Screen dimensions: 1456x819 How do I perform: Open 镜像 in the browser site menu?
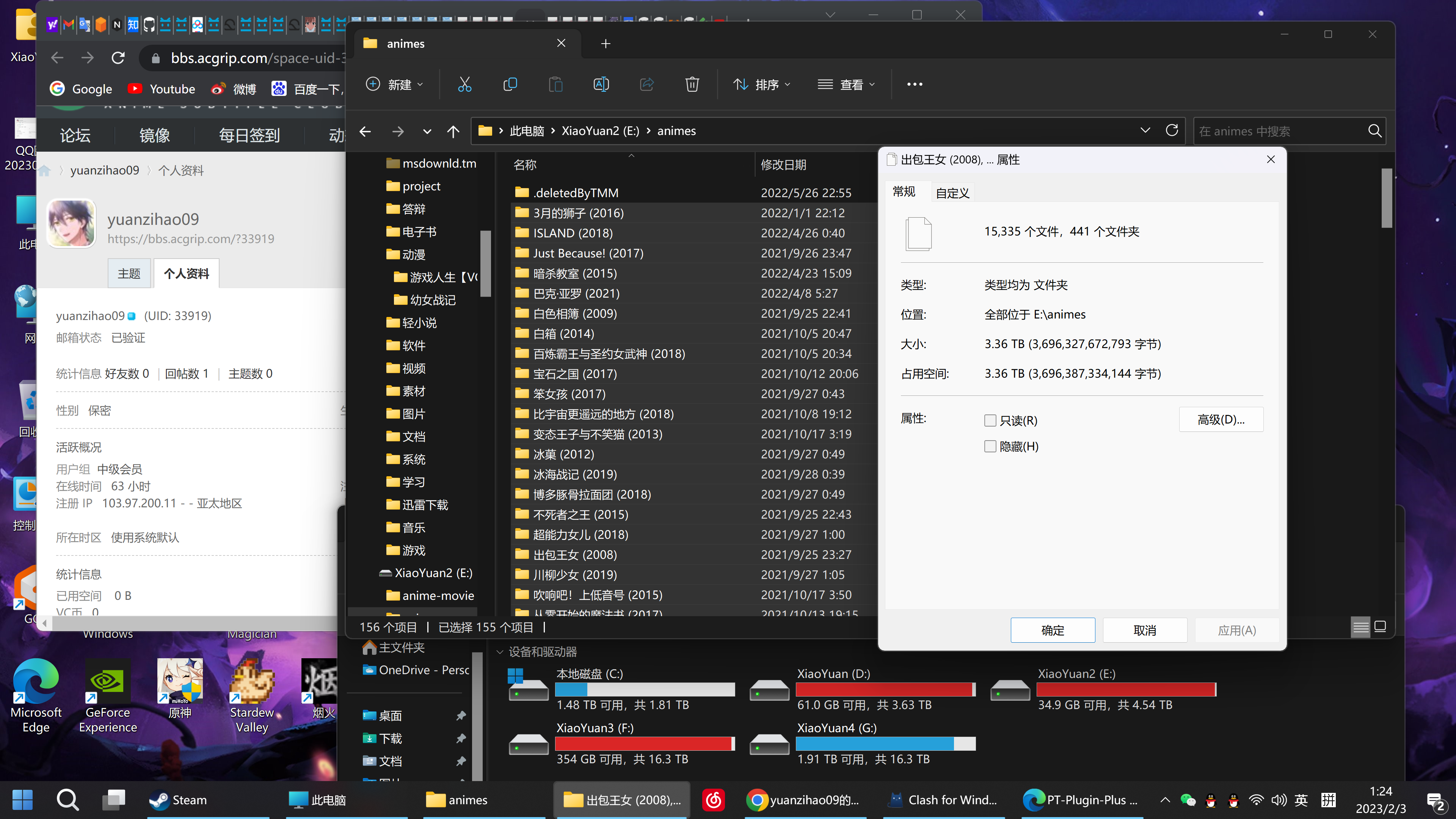pyautogui.click(x=154, y=135)
